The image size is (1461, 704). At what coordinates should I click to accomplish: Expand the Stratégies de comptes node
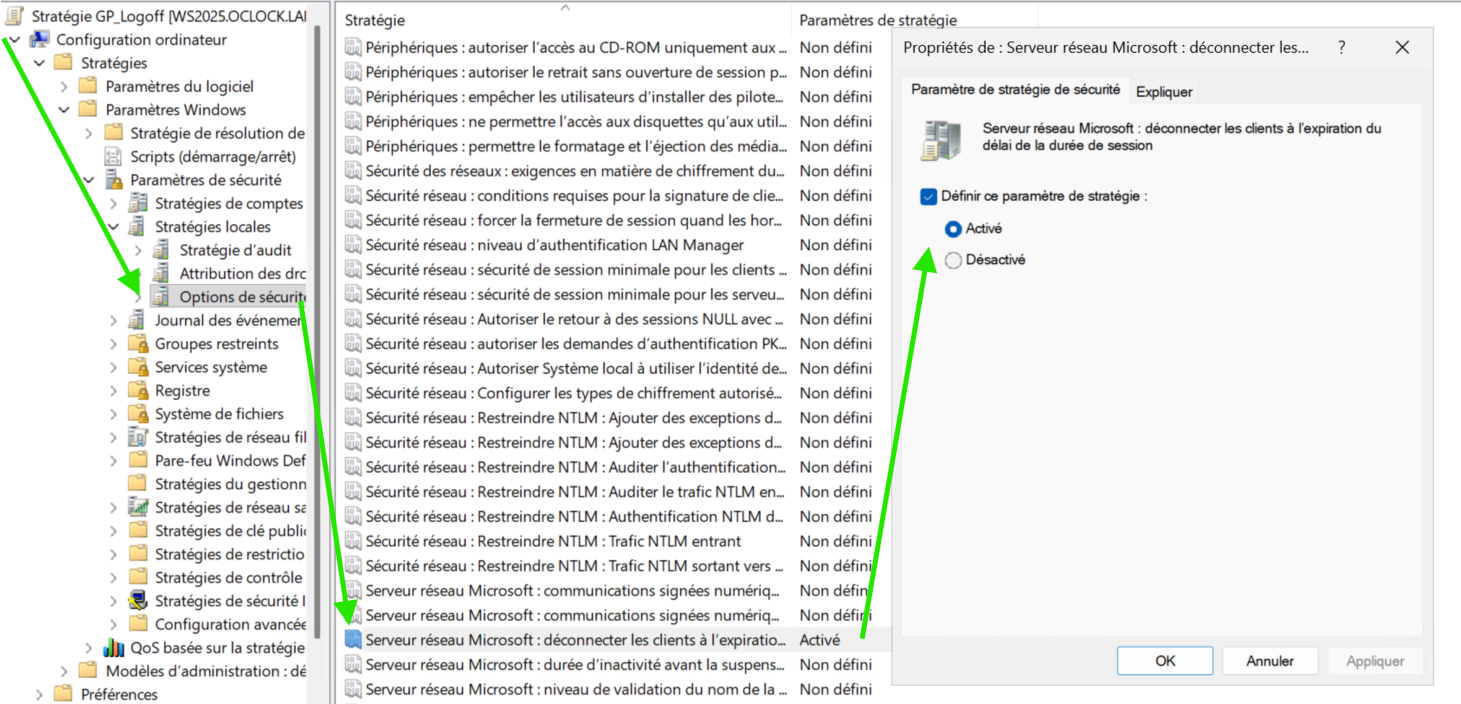pyautogui.click(x=113, y=204)
